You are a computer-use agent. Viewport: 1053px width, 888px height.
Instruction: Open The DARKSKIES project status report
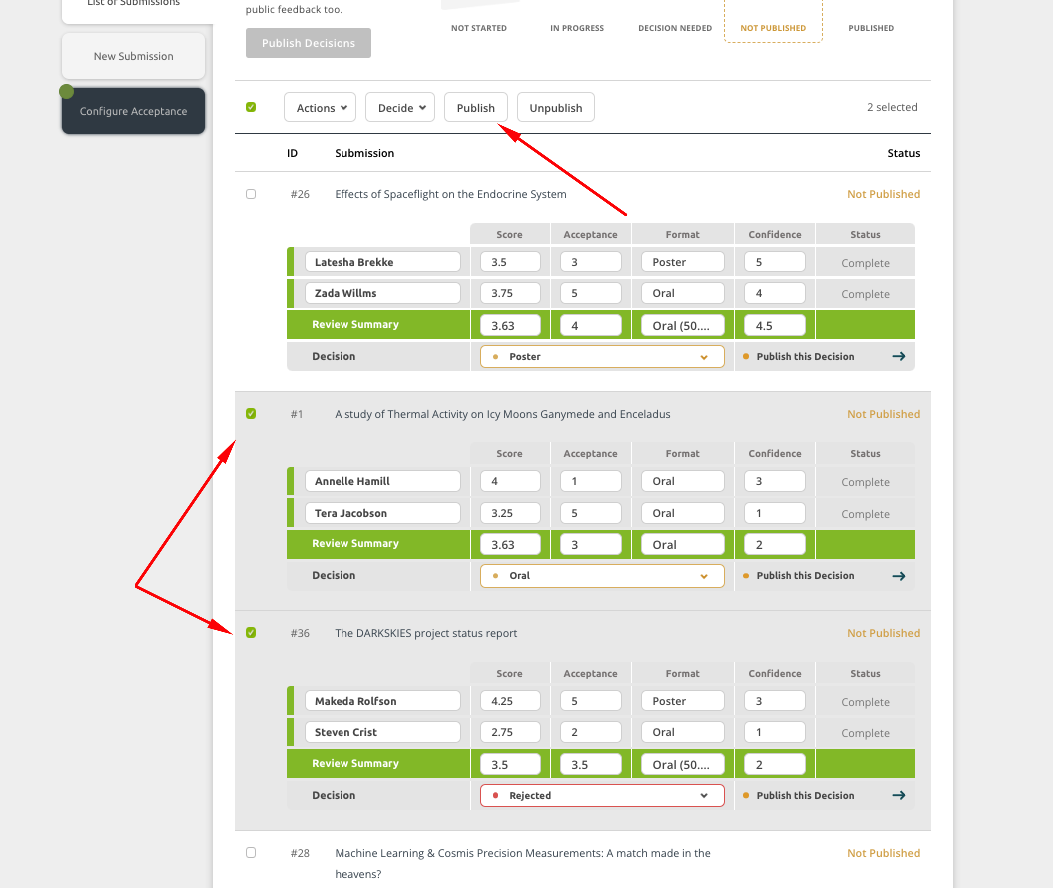pos(426,633)
